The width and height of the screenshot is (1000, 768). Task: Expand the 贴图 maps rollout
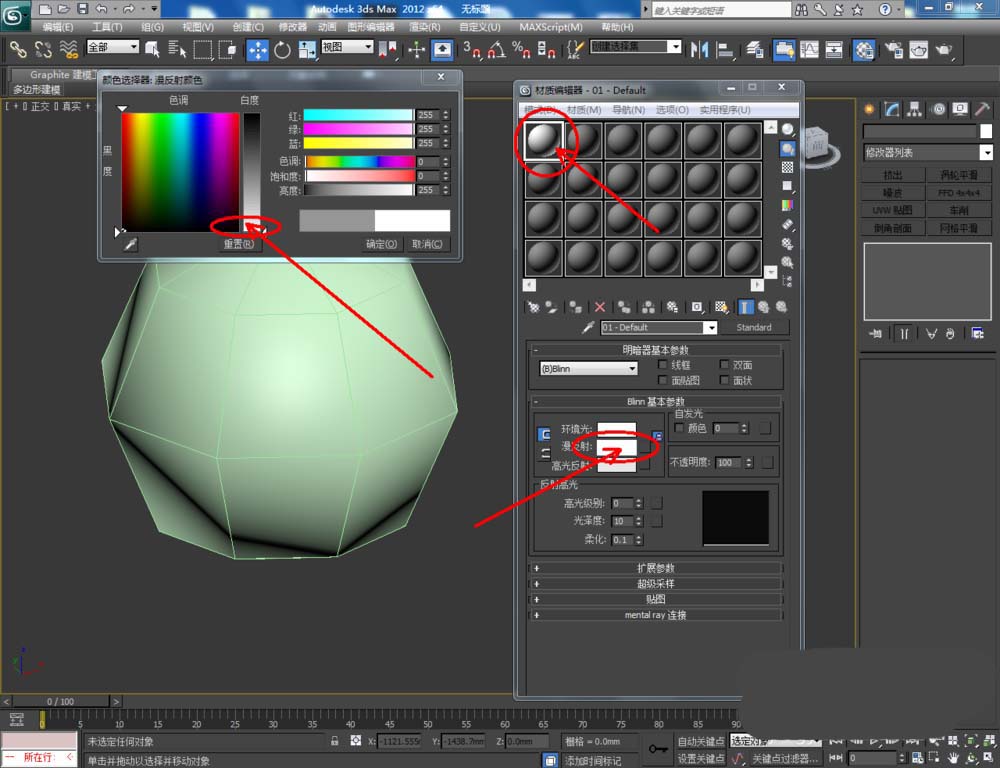(x=655, y=599)
